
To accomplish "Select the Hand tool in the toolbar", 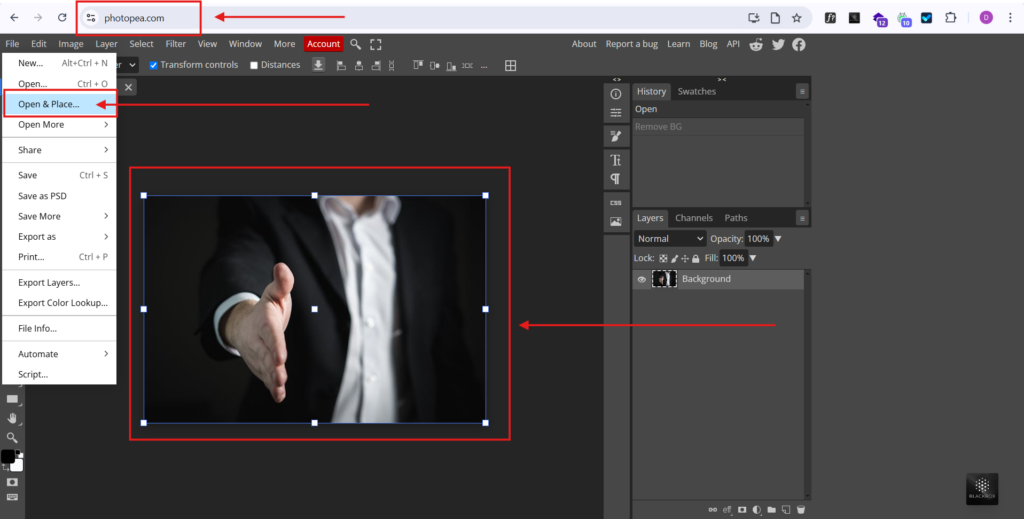I will [12, 418].
